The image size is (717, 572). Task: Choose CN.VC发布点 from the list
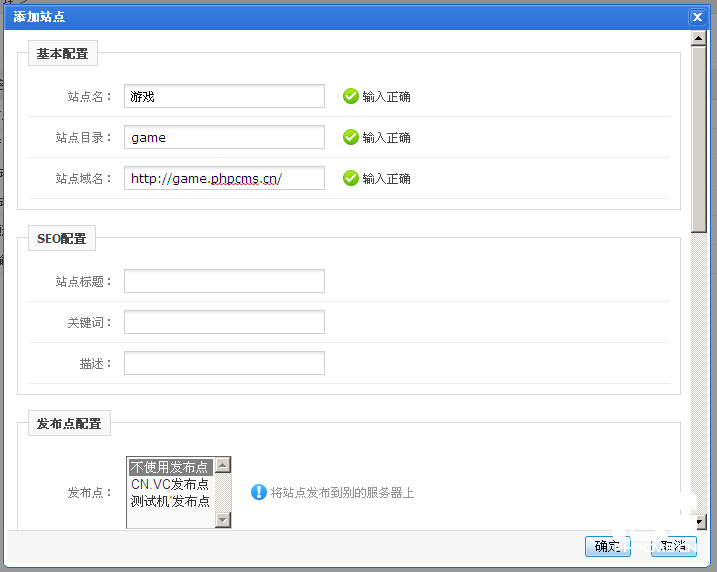[169, 484]
